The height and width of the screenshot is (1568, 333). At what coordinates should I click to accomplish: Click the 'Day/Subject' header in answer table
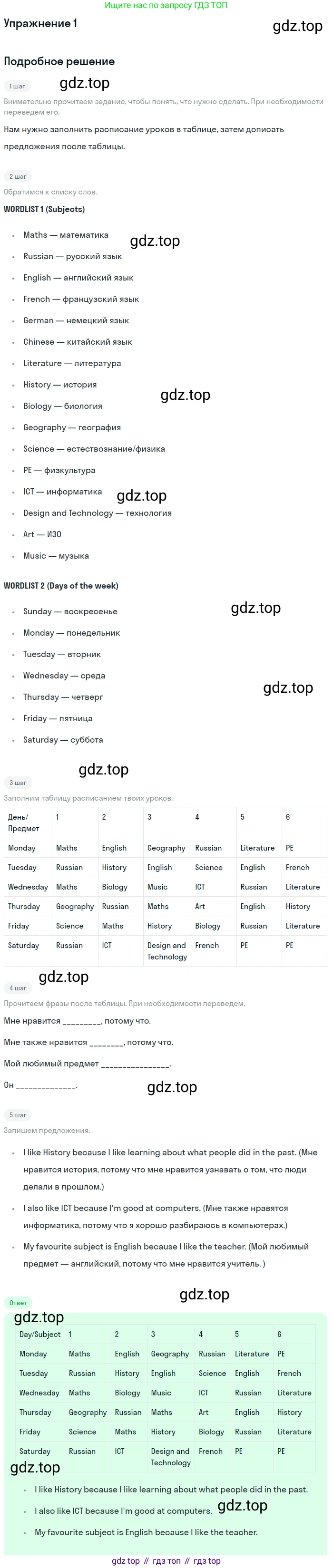coord(40,1334)
